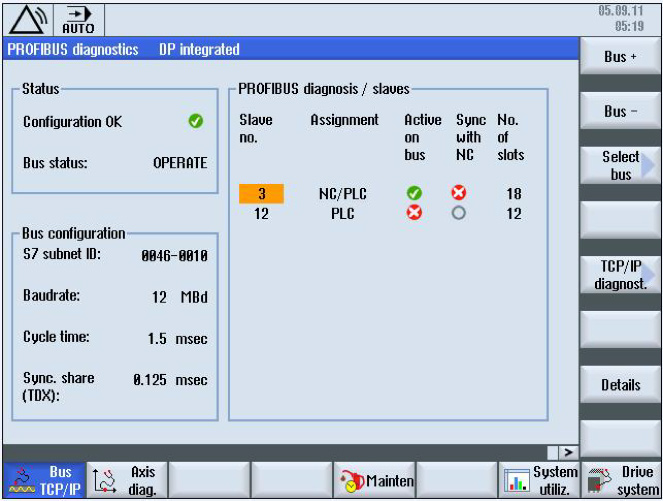Screen dimensions: 663x501
Task: Open TCP/IP diagnost. softkey
Action: tap(620, 275)
